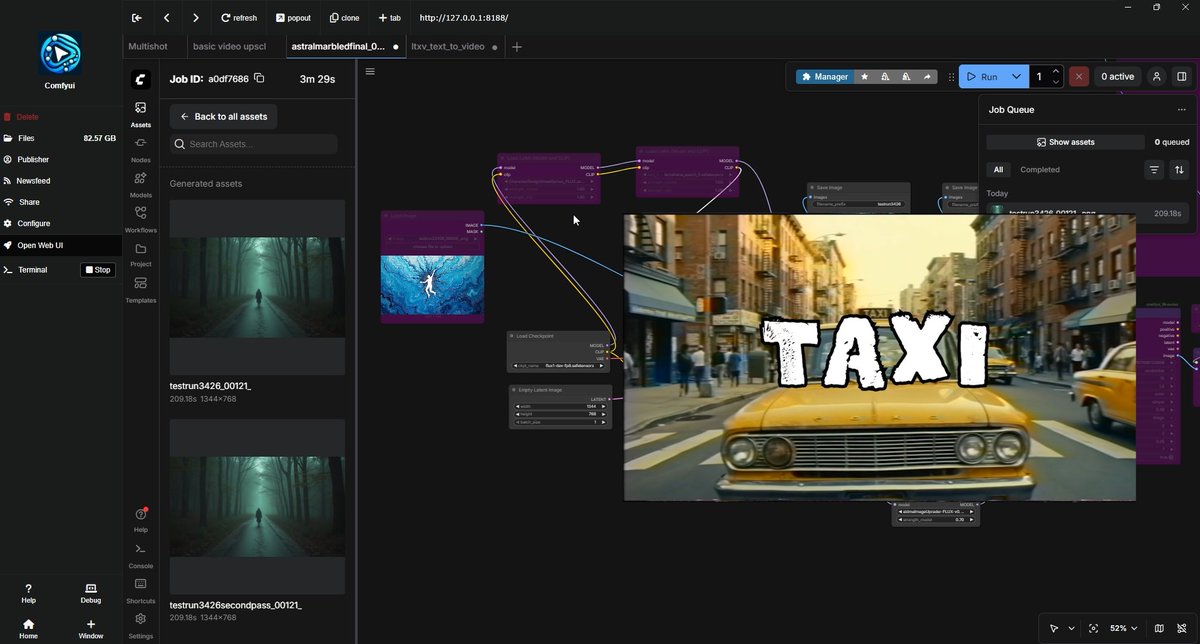Increase batch count with up arrow

coord(1056,71)
